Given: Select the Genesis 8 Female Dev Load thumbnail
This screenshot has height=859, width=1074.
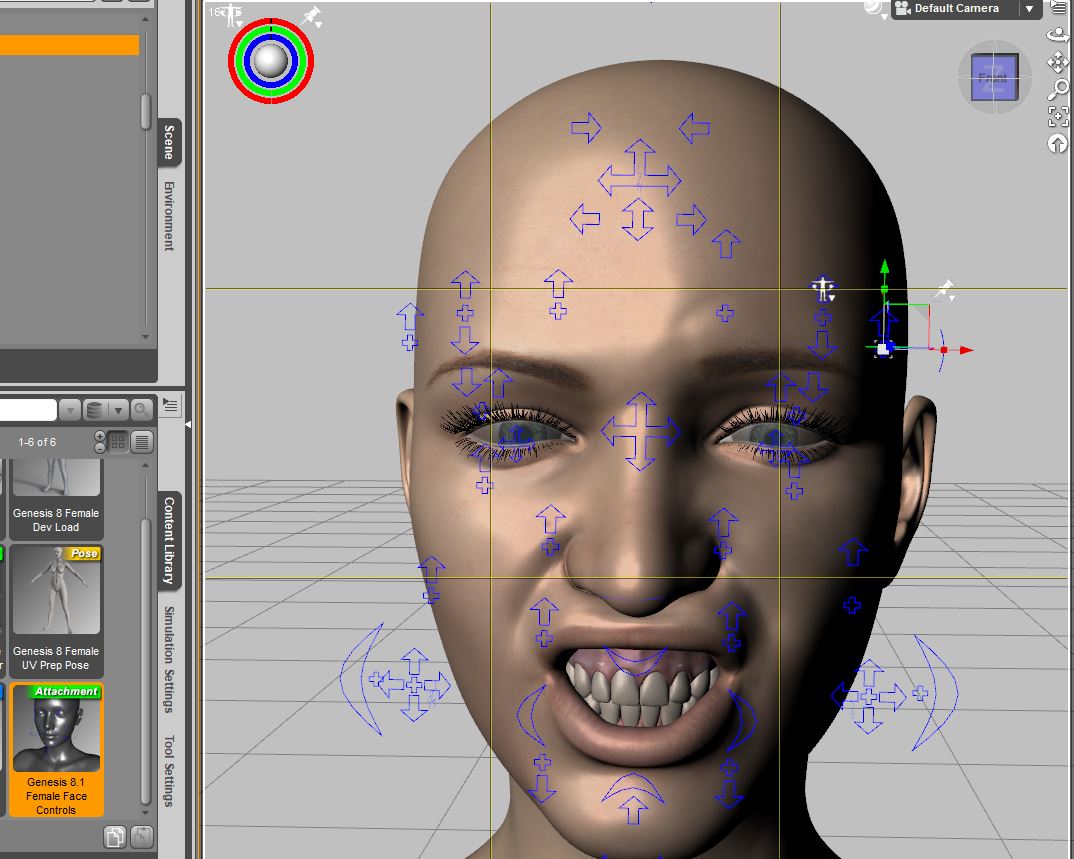Looking at the screenshot, I should [56, 498].
